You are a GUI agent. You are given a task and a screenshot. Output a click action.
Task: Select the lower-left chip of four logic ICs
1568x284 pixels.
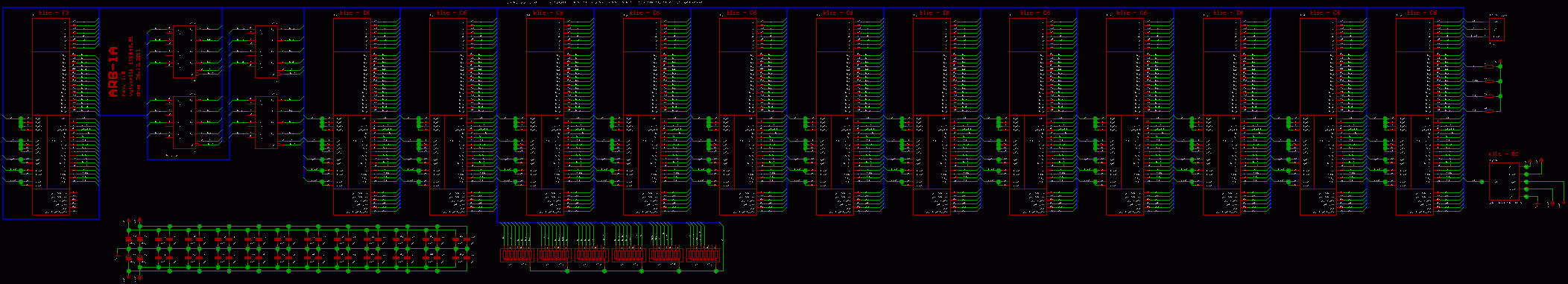tap(185, 122)
